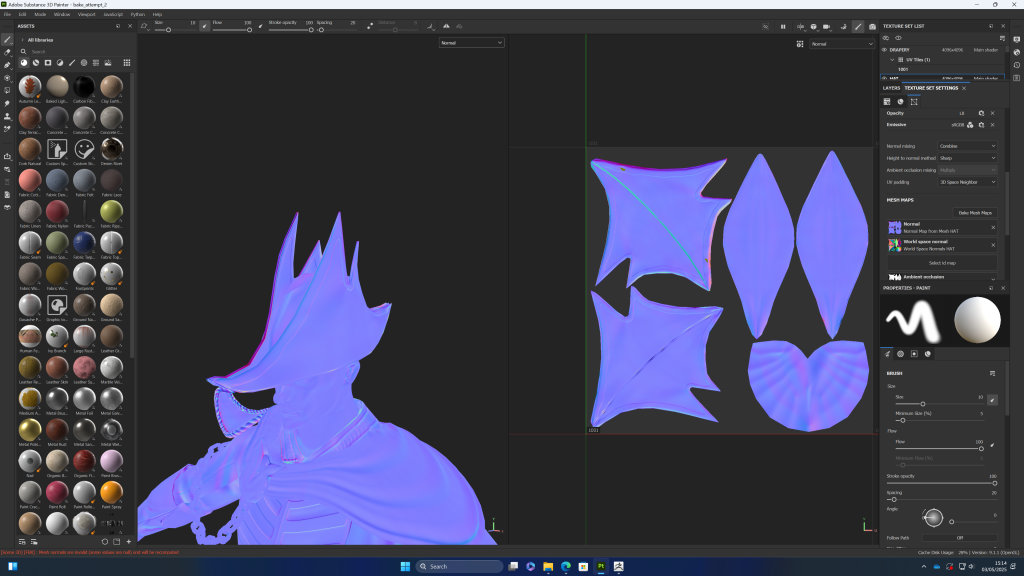Viewport: 1024px width, 576px height.
Task: Select the Paint brush tool in left toolbar
Action: coord(7,39)
